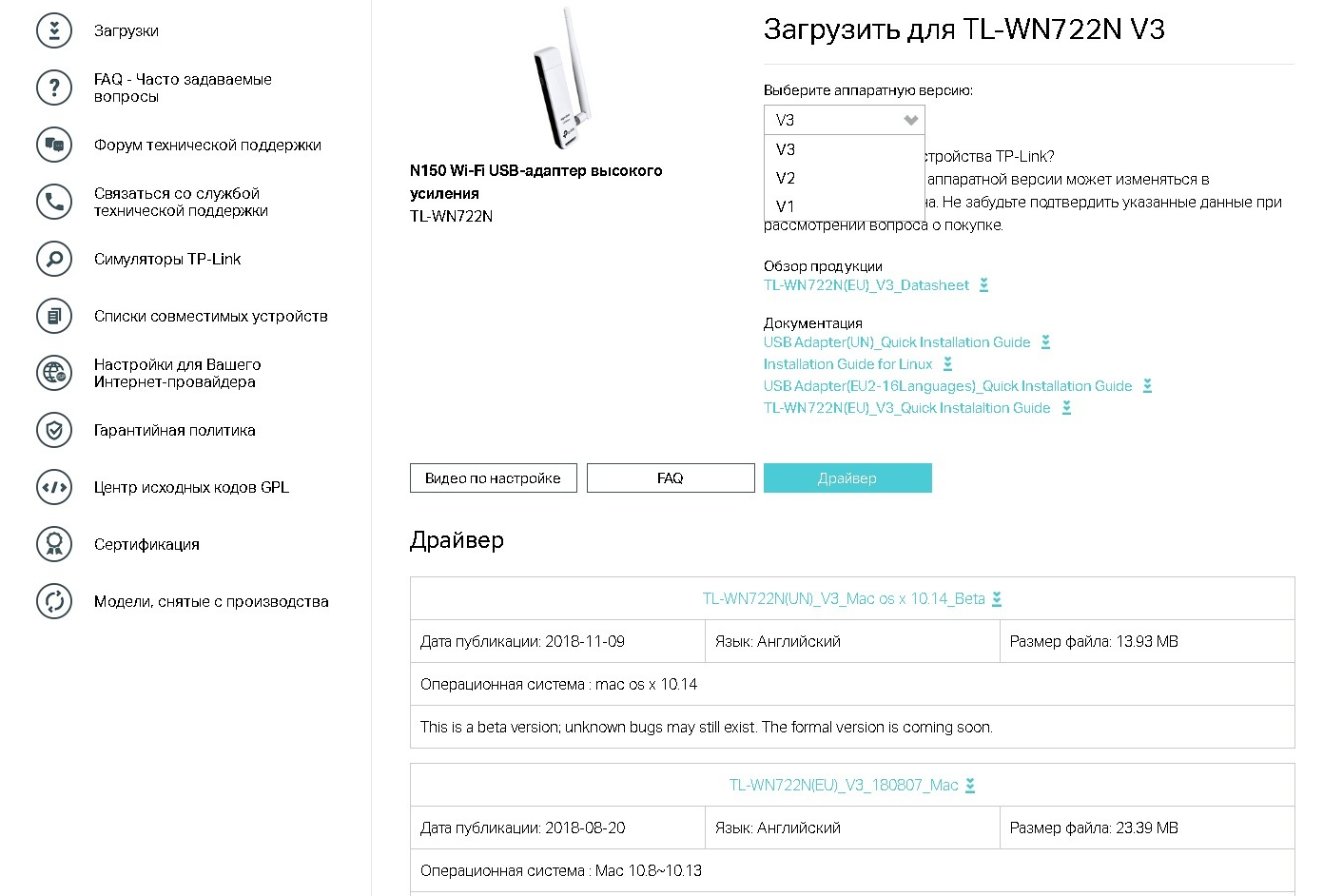Click the phone icon for contacting support

(x=54, y=202)
